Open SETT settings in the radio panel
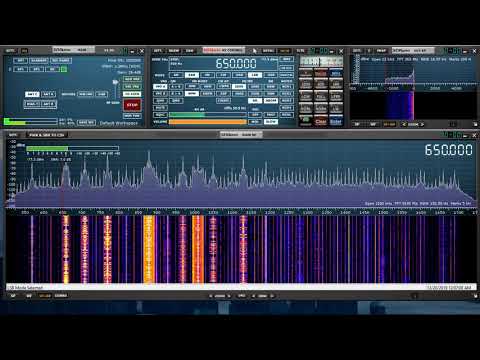Viewport: 480px width, 360px height. (x=10, y=51)
